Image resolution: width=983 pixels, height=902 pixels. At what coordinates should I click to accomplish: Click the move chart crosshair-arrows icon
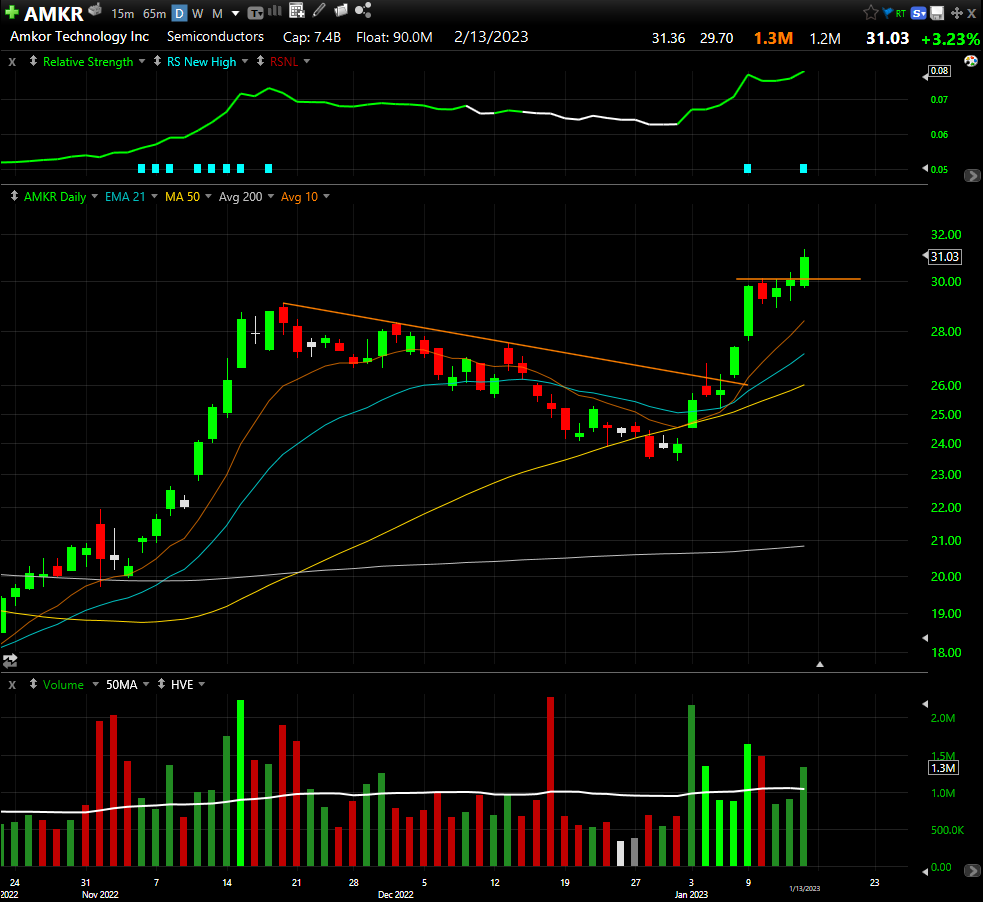coord(957,13)
